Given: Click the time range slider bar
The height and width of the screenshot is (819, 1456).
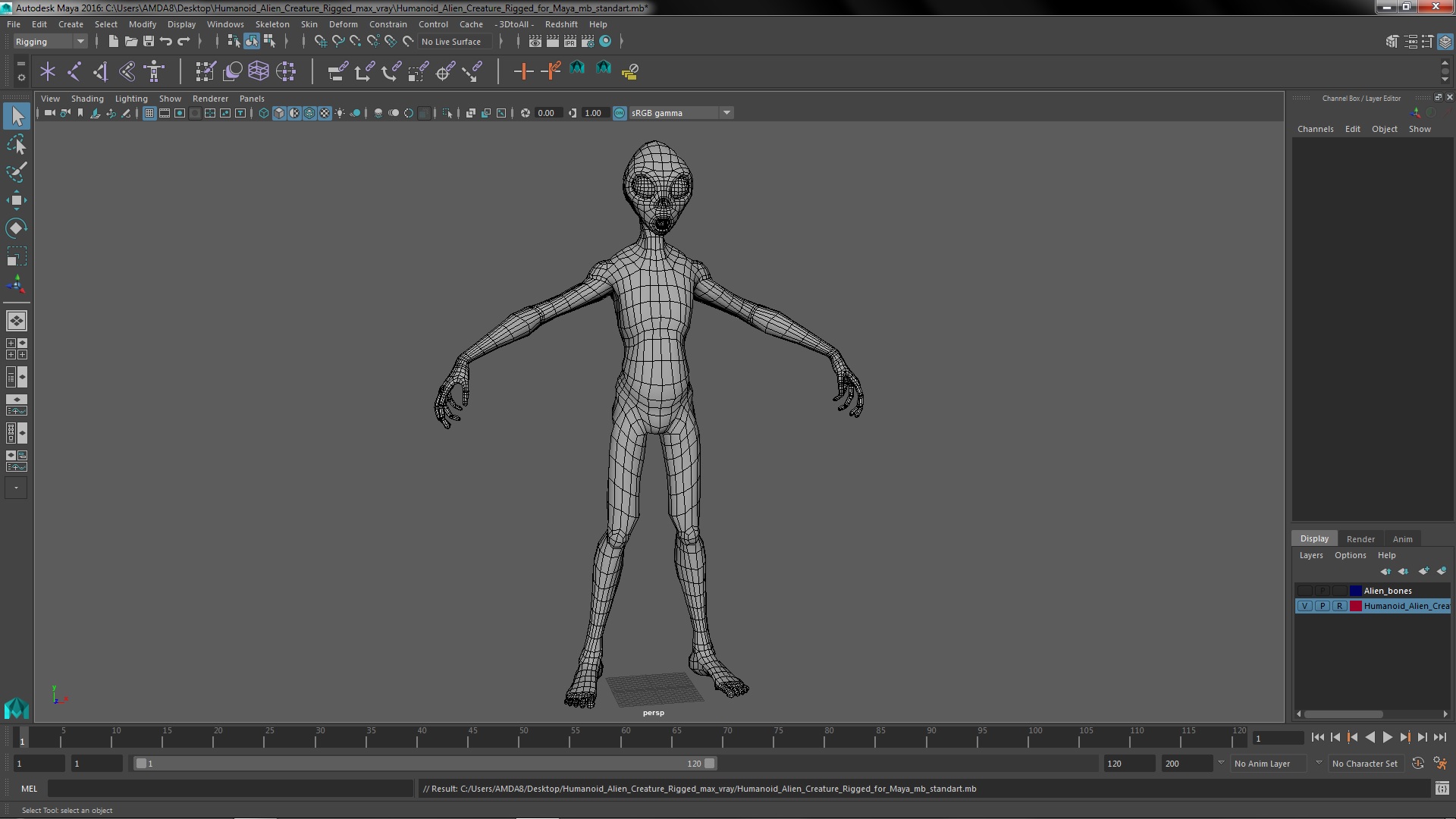Looking at the screenshot, I should coord(425,764).
